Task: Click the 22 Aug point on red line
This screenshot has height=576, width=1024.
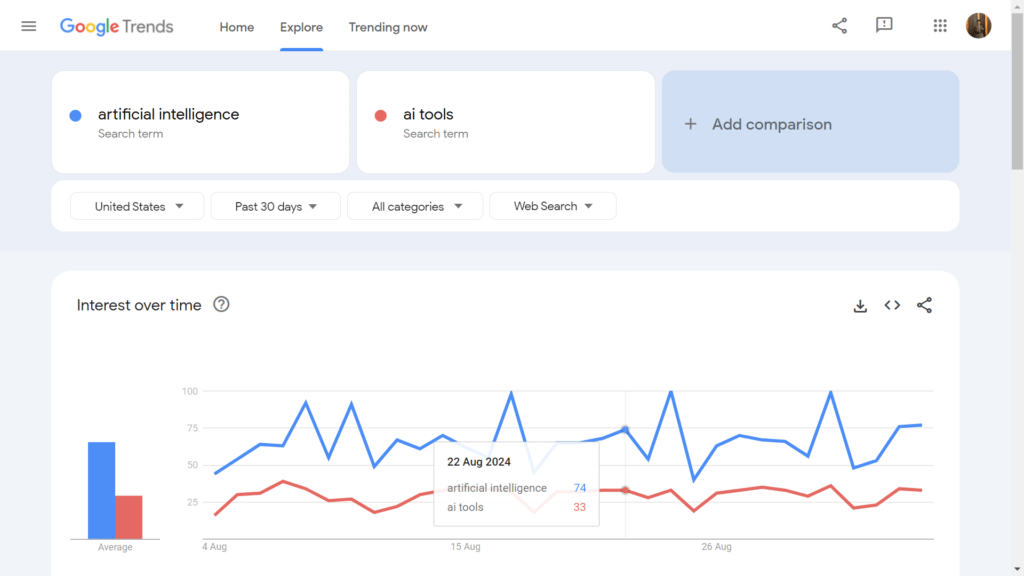Action: pos(625,490)
